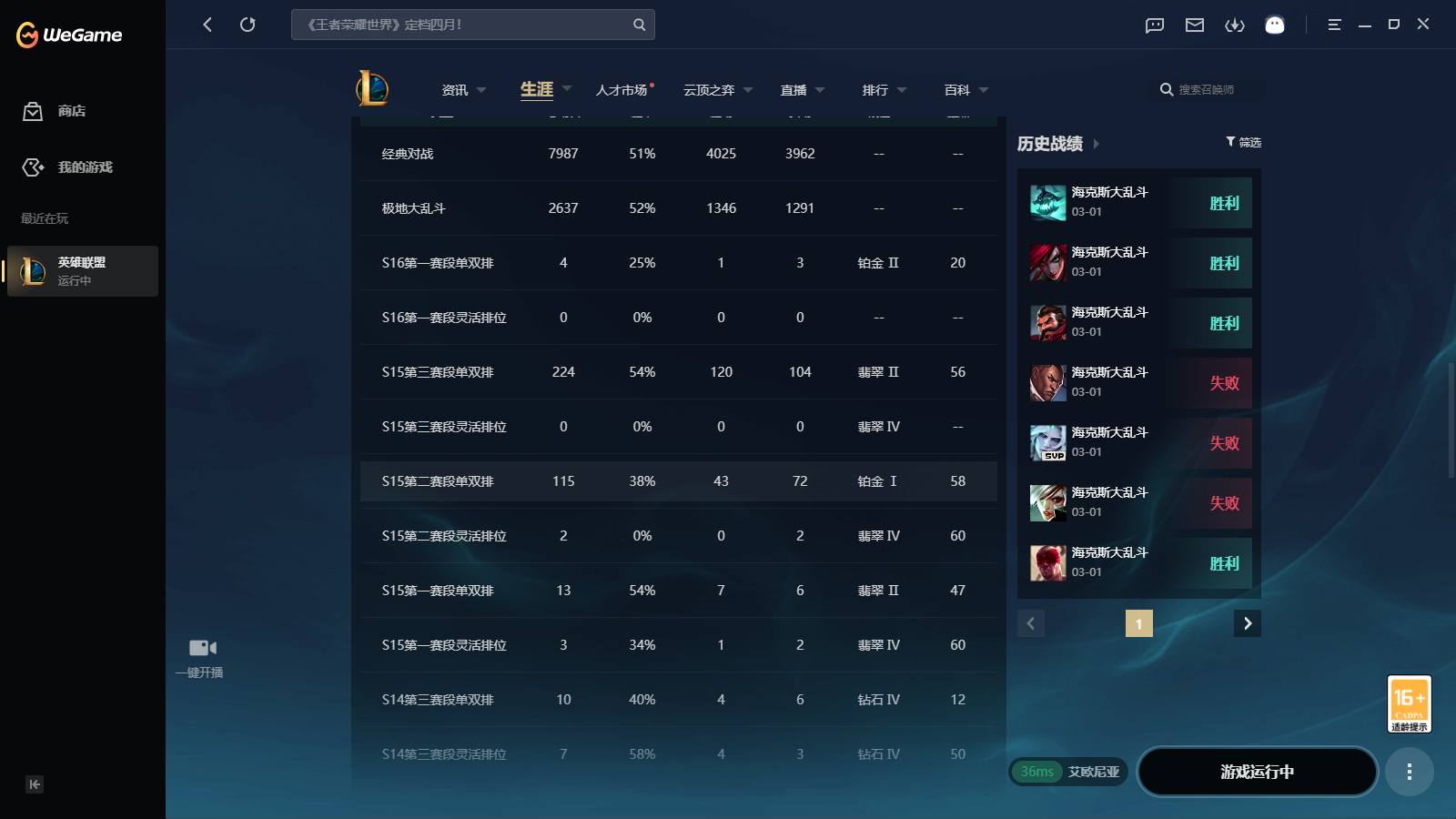Open 我的游戏 my games
Screen dimensions: 1456x819
(x=67, y=167)
